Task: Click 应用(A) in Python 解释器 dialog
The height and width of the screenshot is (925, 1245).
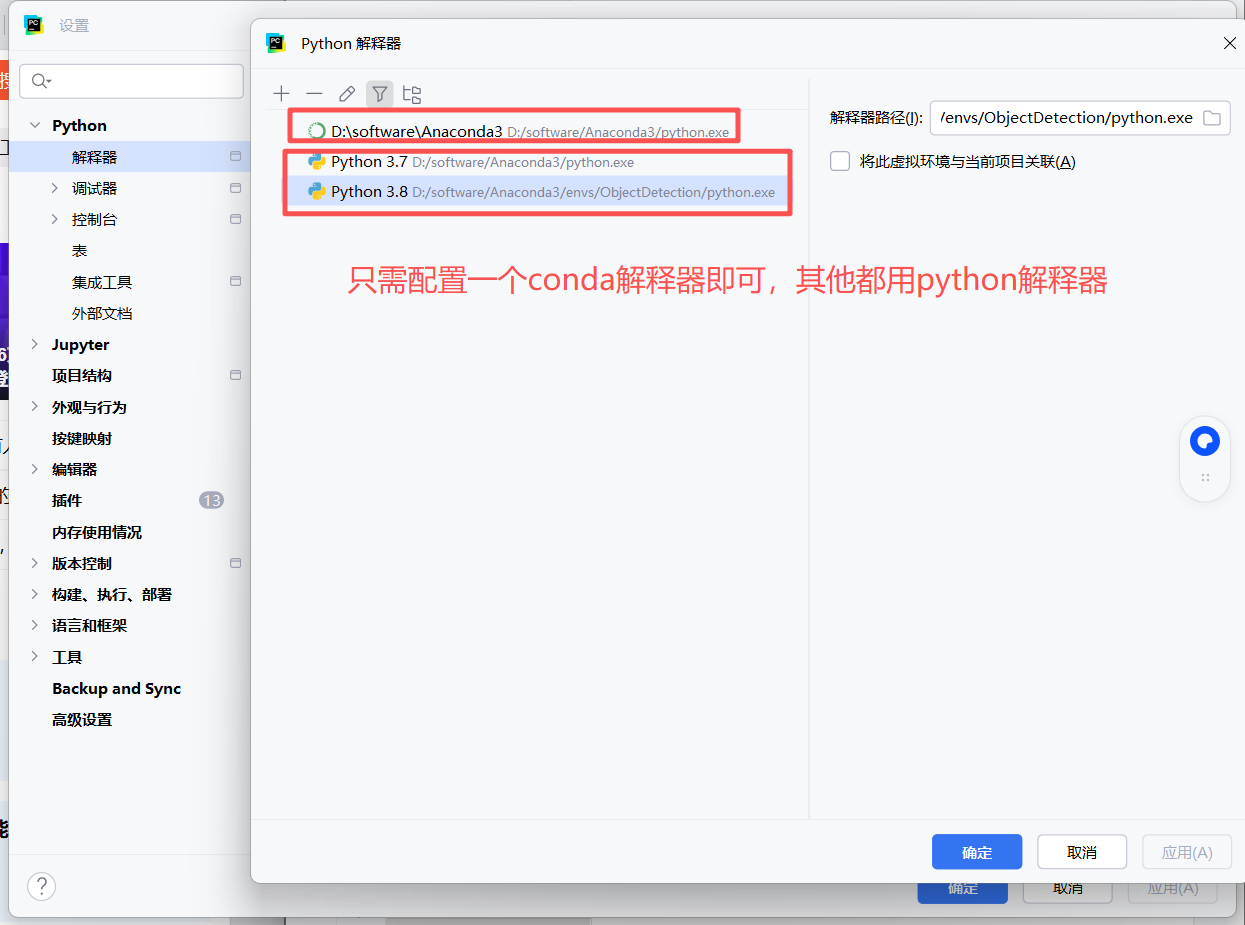Action: tap(1187, 852)
